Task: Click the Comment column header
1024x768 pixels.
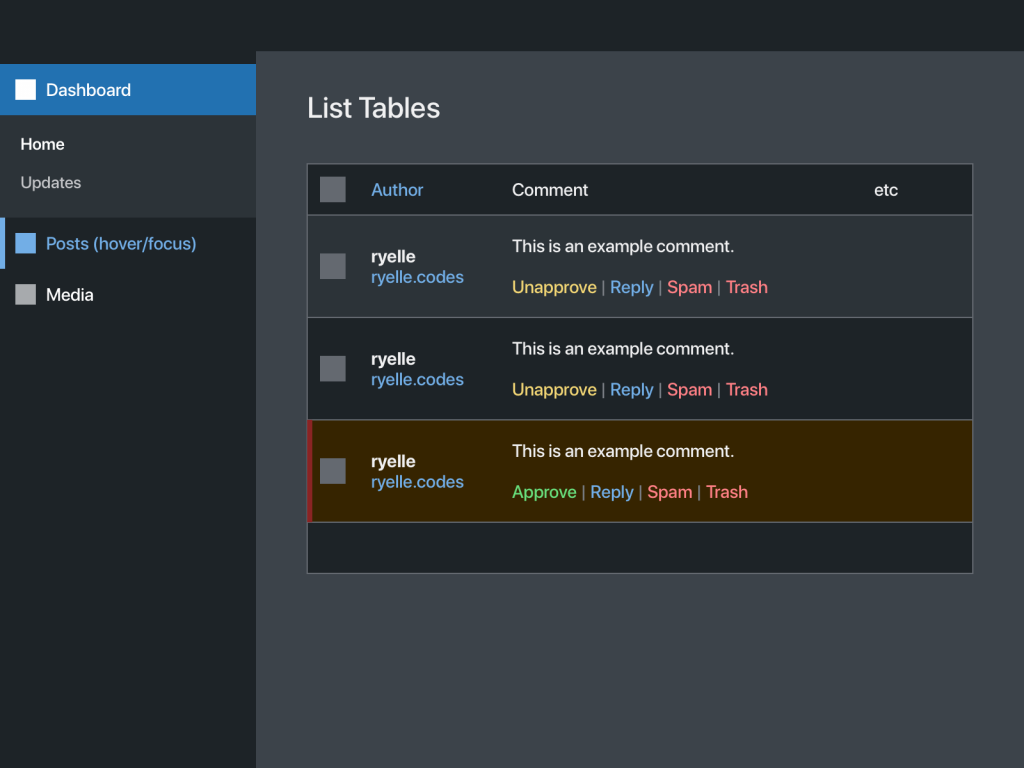Action: (x=550, y=190)
